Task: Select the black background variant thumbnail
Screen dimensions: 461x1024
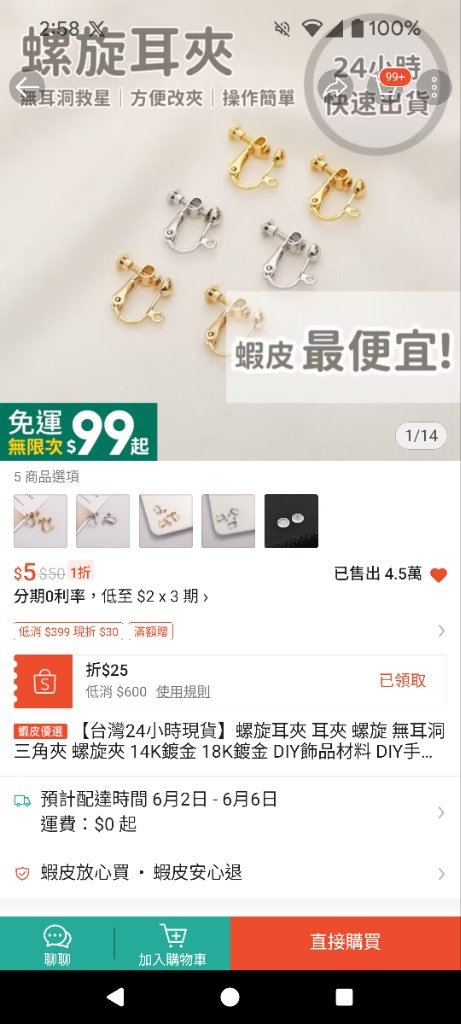Action: pos(291,520)
